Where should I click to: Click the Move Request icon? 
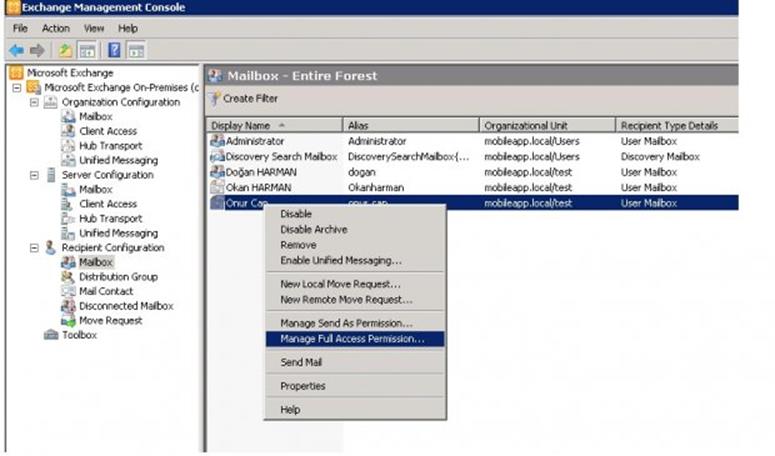pyautogui.click(x=68, y=320)
